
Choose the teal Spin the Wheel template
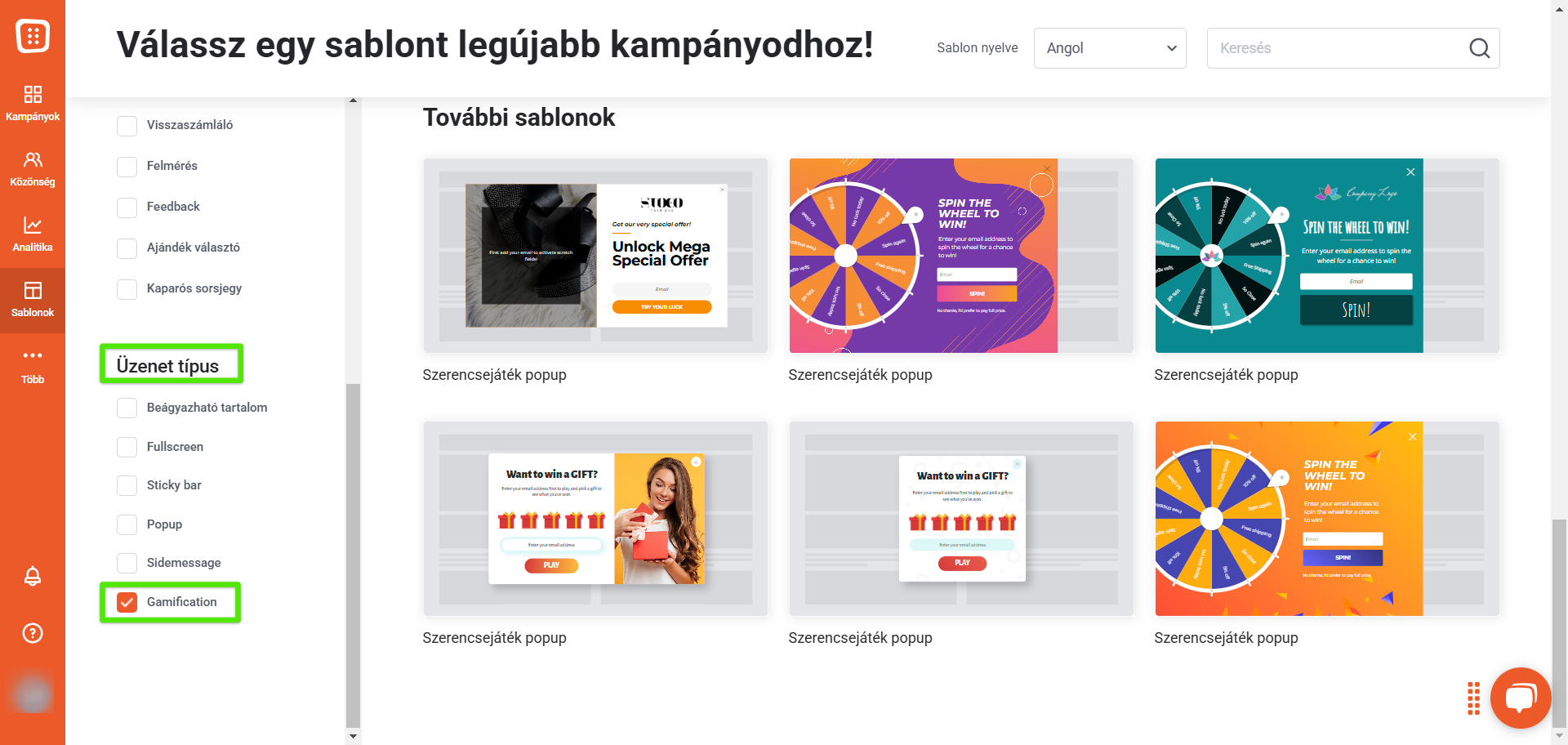[x=1327, y=256]
